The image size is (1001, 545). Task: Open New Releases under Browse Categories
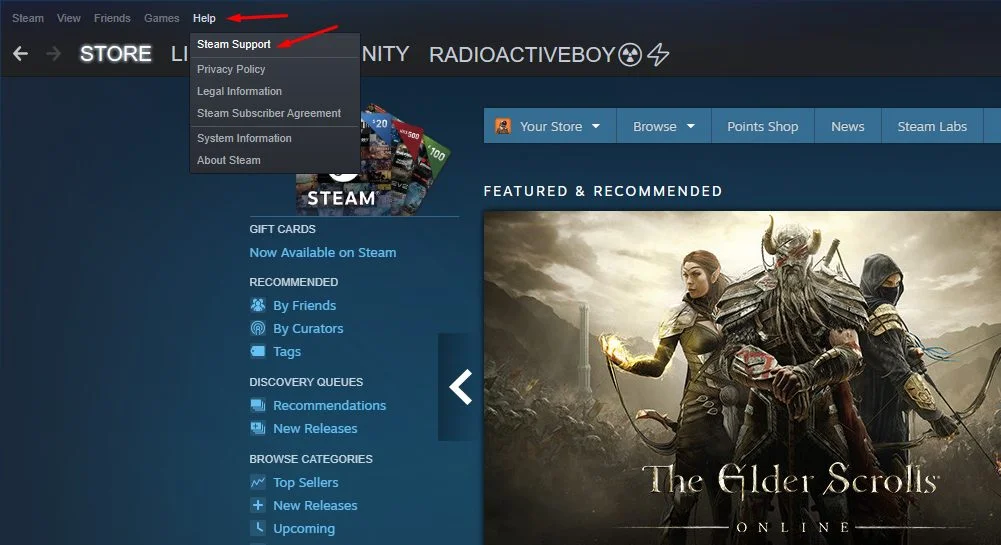[x=315, y=505]
